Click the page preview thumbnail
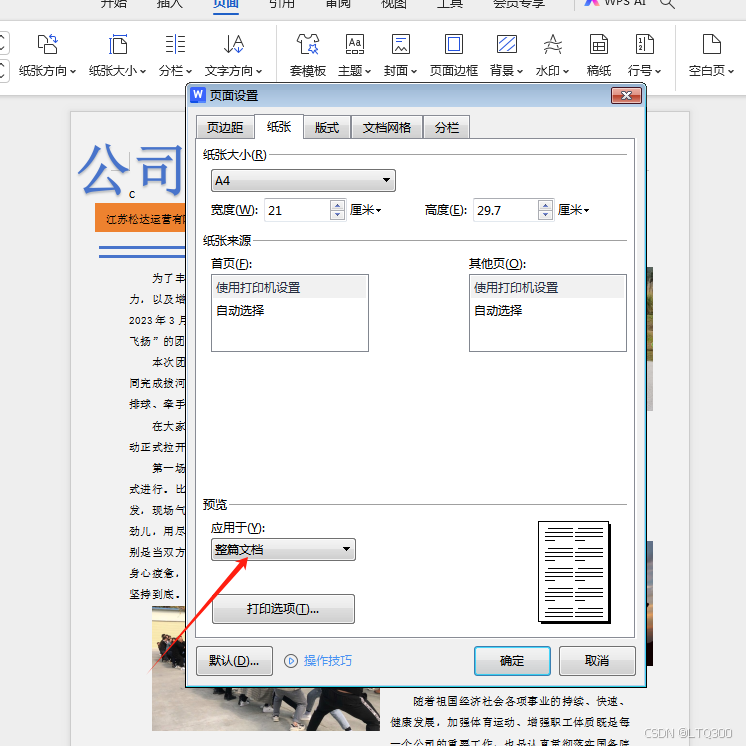746x746 pixels. [574, 572]
